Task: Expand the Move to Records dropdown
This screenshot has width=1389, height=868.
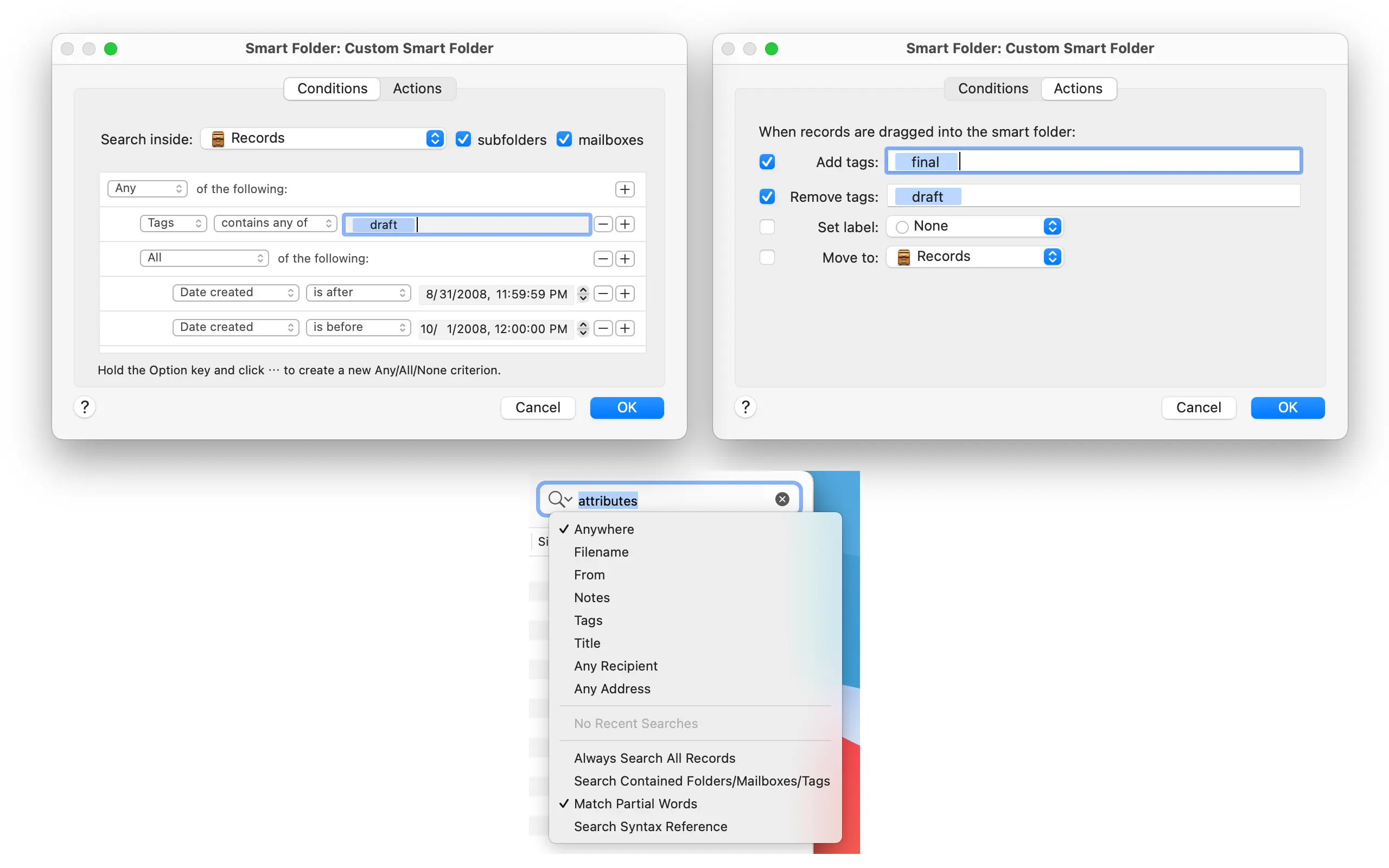Action: pos(974,257)
